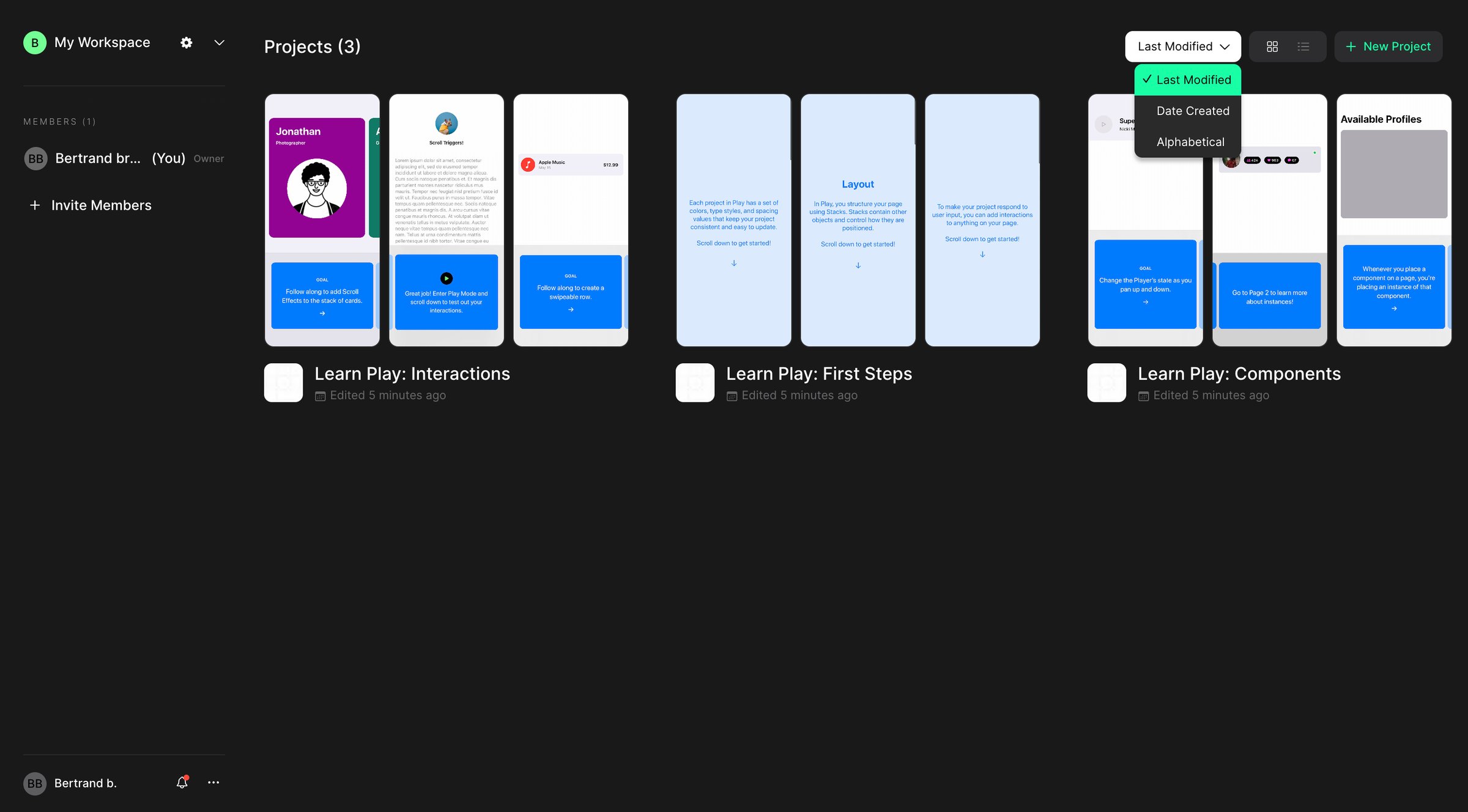Collapse the Last Modified sort dropdown

point(1183,46)
